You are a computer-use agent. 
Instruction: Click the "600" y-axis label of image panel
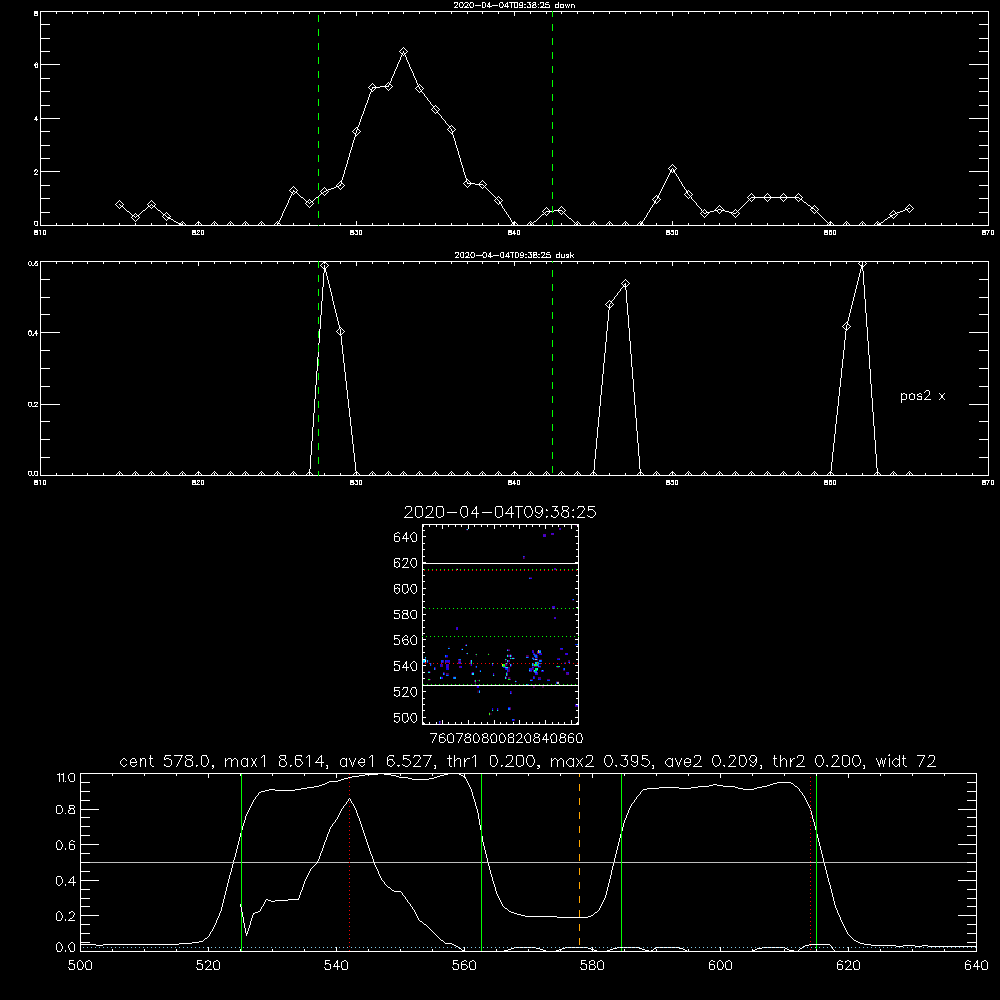point(406,589)
